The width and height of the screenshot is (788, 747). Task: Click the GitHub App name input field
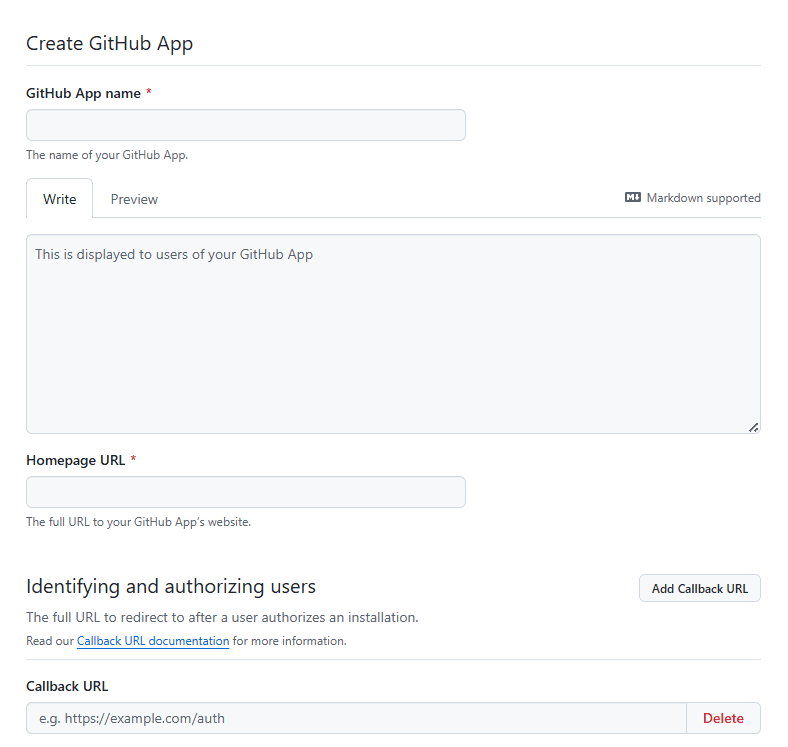[x=246, y=125]
